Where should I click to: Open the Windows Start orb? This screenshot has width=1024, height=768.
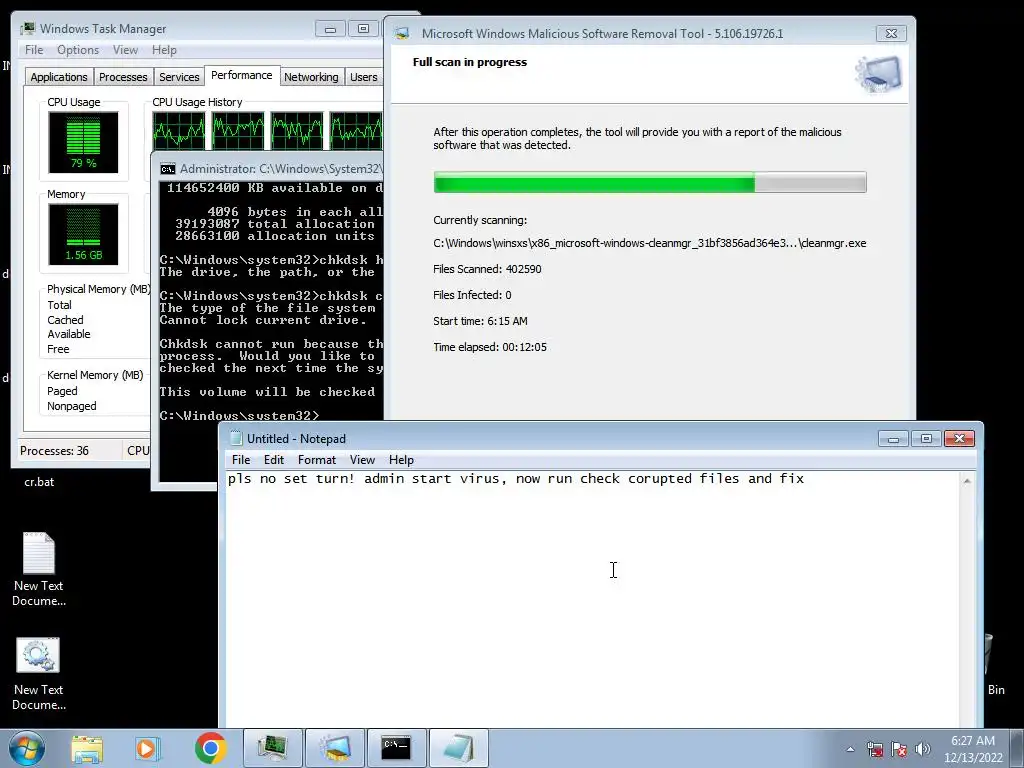(27, 748)
